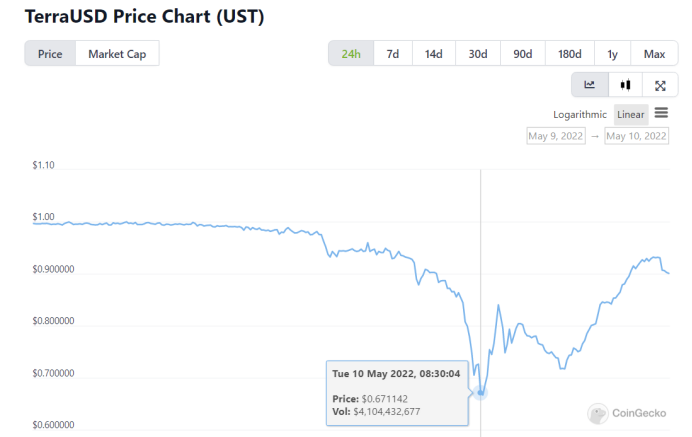The image size is (692, 437).
Task: Choose the 14d time range
Action: tap(433, 54)
